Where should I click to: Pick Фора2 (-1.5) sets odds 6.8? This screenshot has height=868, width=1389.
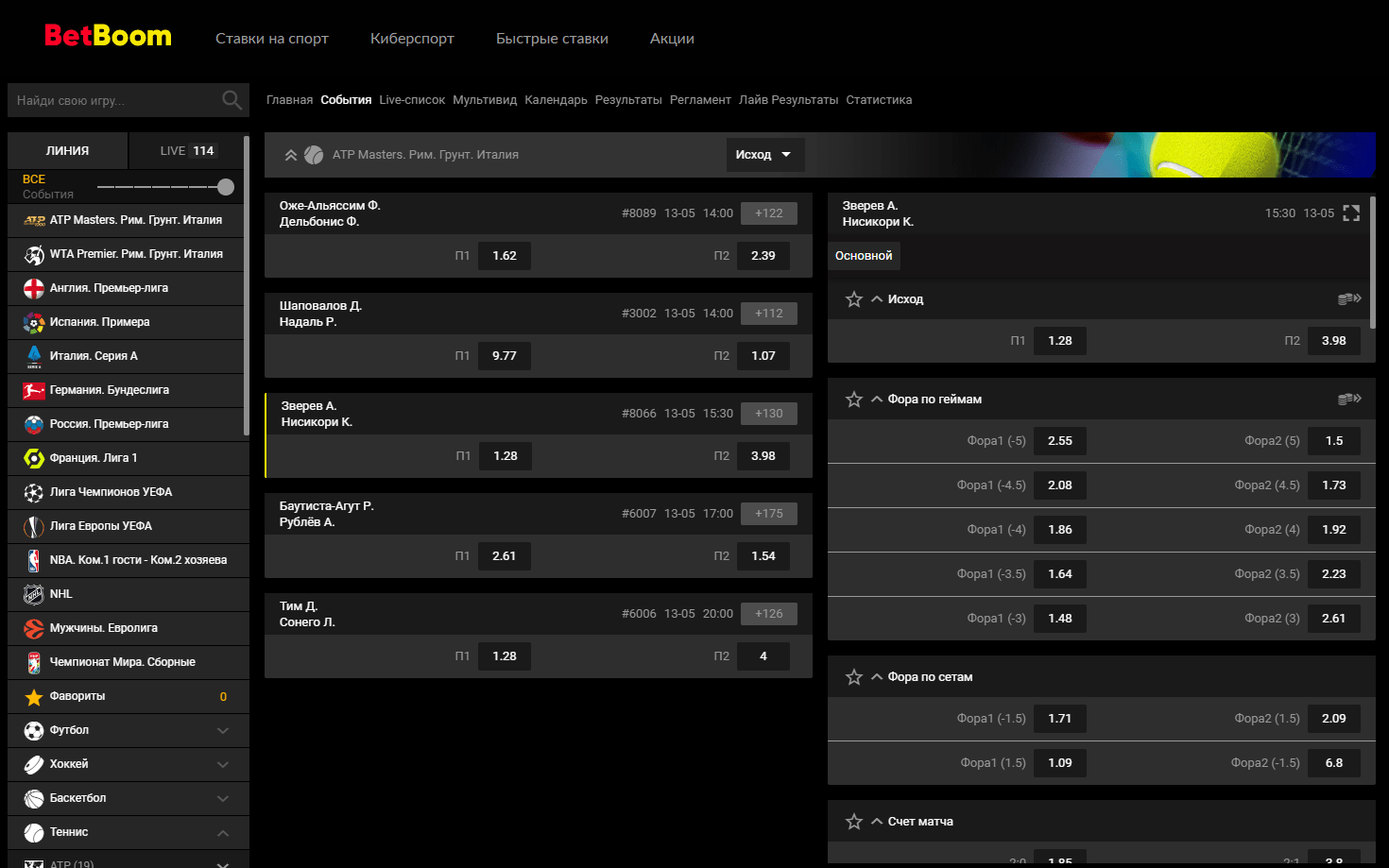point(1334,763)
